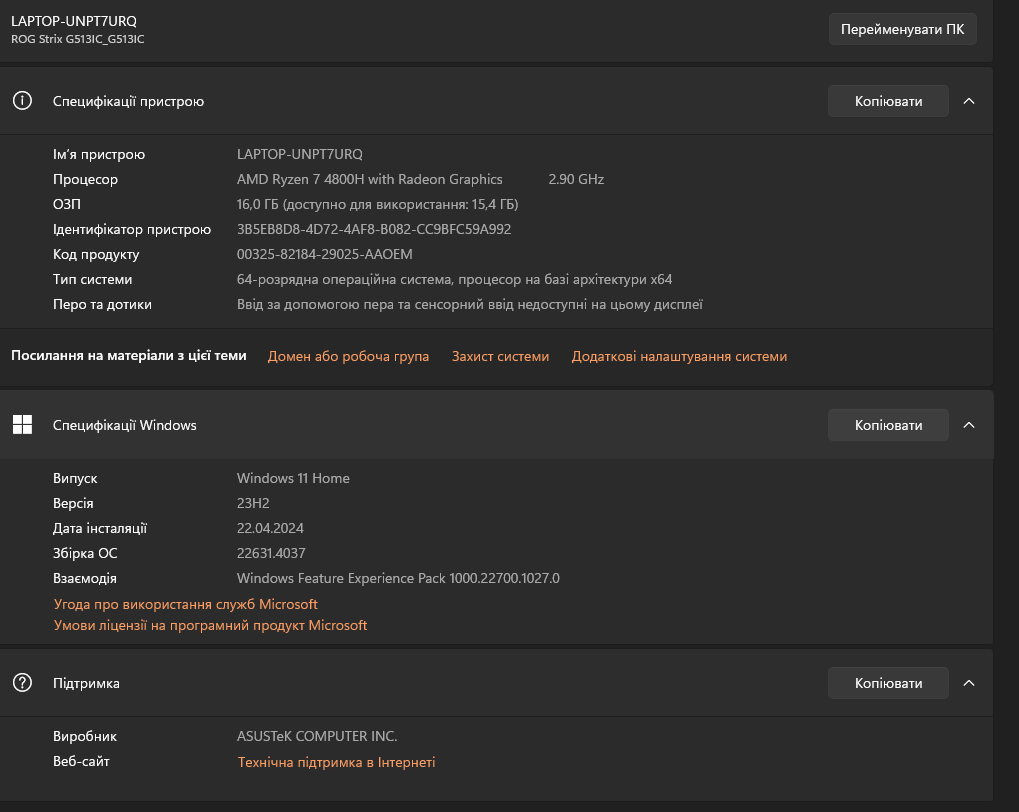Viewport: 1019px width, 812px height.
Task: Open Угода про використання служб Microsoft
Action: pos(186,604)
